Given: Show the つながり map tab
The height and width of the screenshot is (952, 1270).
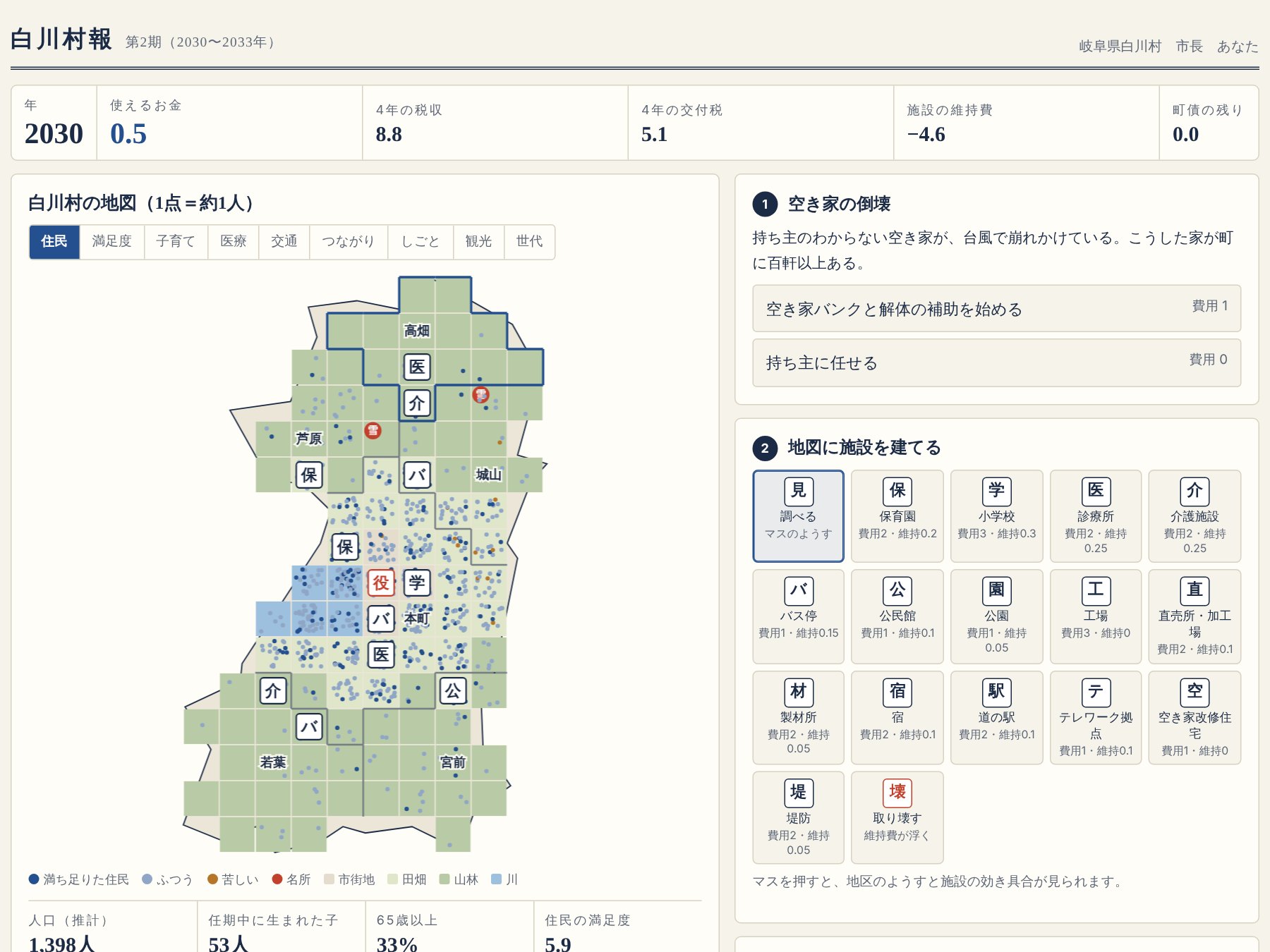Looking at the screenshot, I should click(349, 242).
